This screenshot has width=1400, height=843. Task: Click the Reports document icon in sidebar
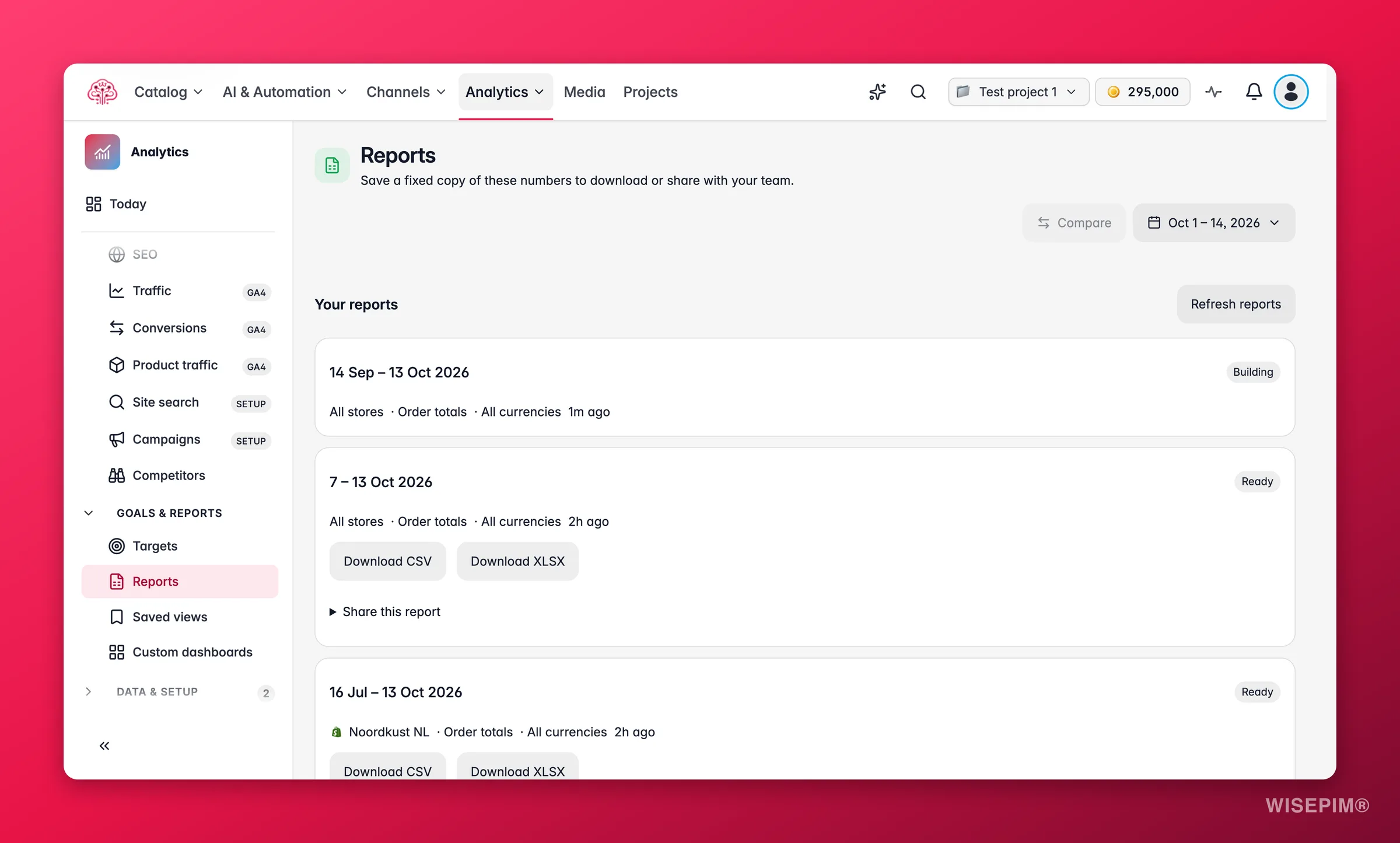(117, 582)
